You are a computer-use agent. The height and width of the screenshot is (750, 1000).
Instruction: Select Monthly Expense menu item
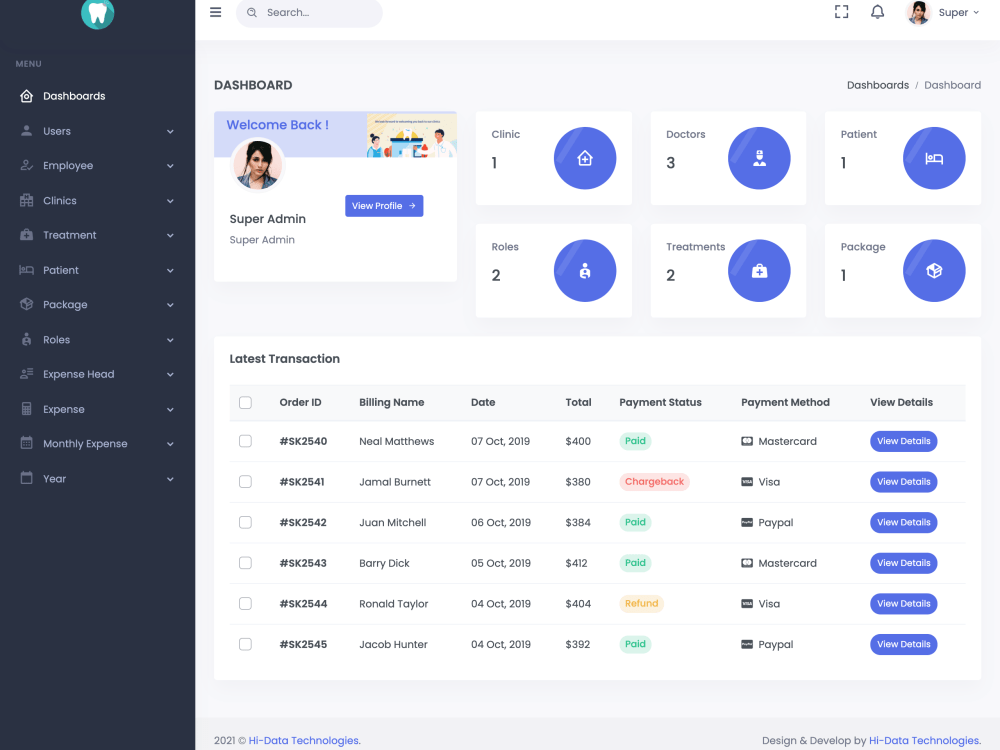tap(98, 443)
